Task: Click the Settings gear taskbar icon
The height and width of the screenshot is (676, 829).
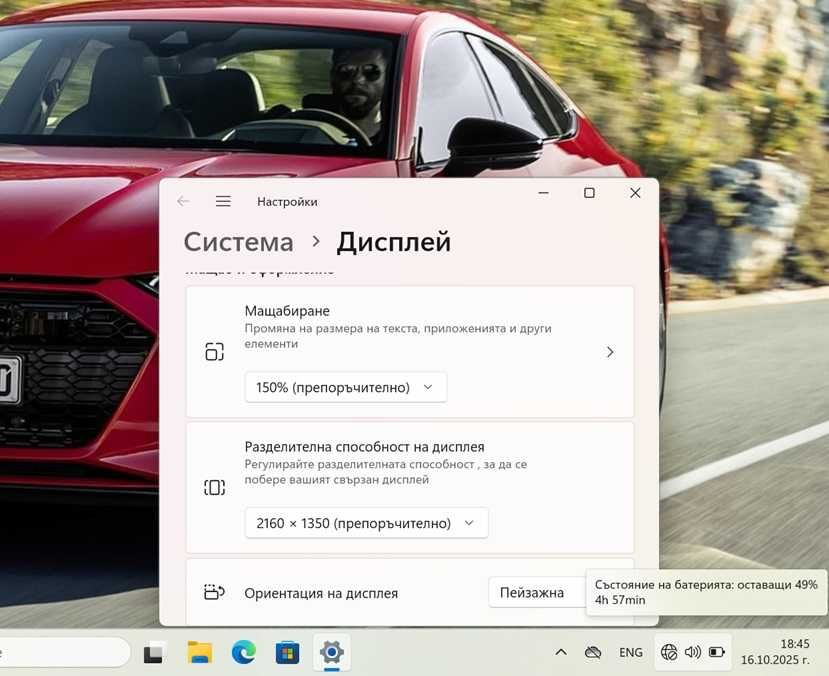Action: (331, 653)
